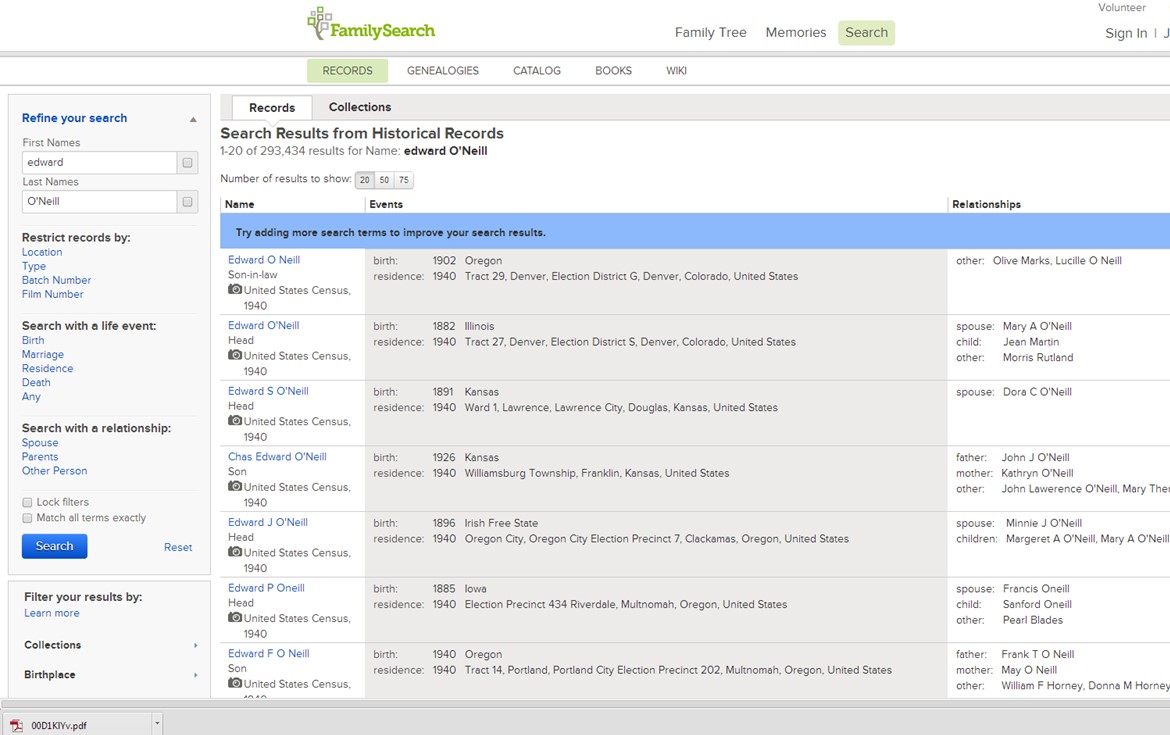1170x735 pixels.
Task: Select the BOOKS tab
Action: 613,71
